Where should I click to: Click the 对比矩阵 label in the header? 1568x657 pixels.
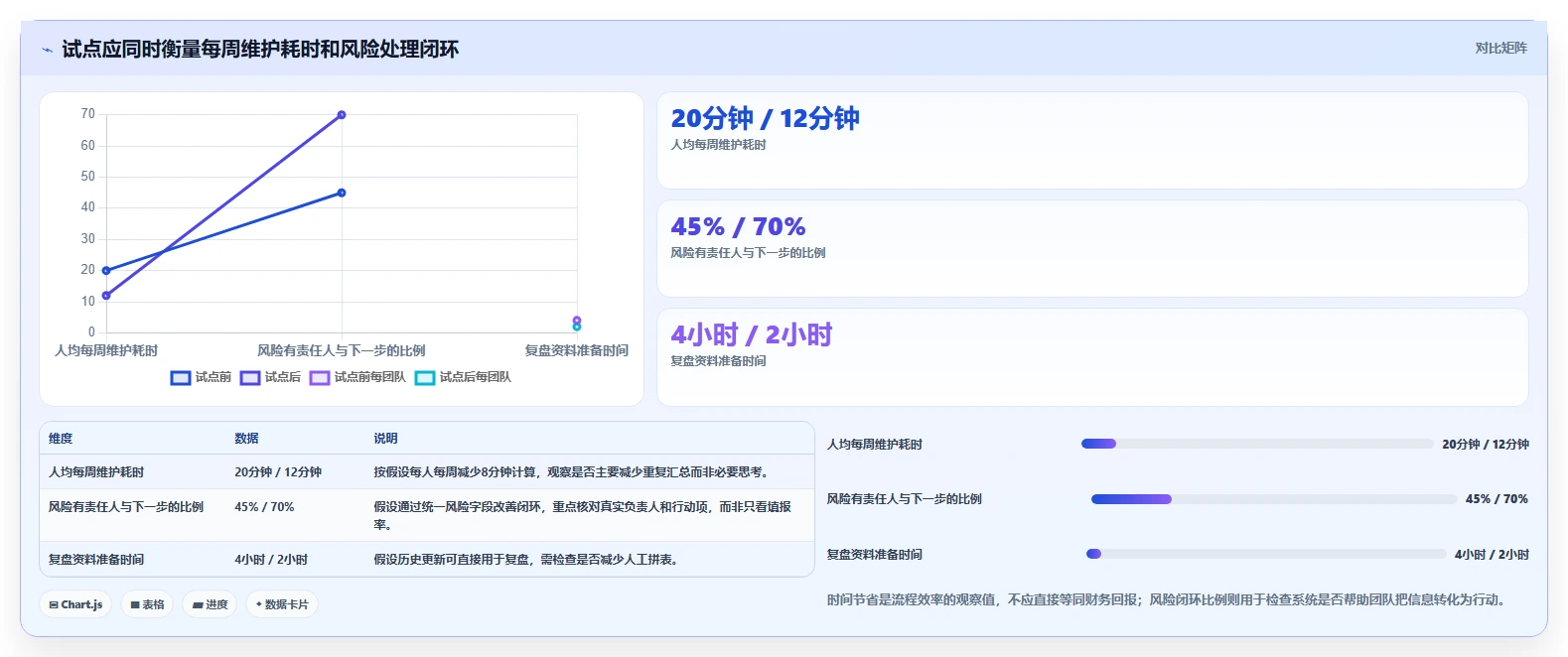click(x=1500, y=48)
